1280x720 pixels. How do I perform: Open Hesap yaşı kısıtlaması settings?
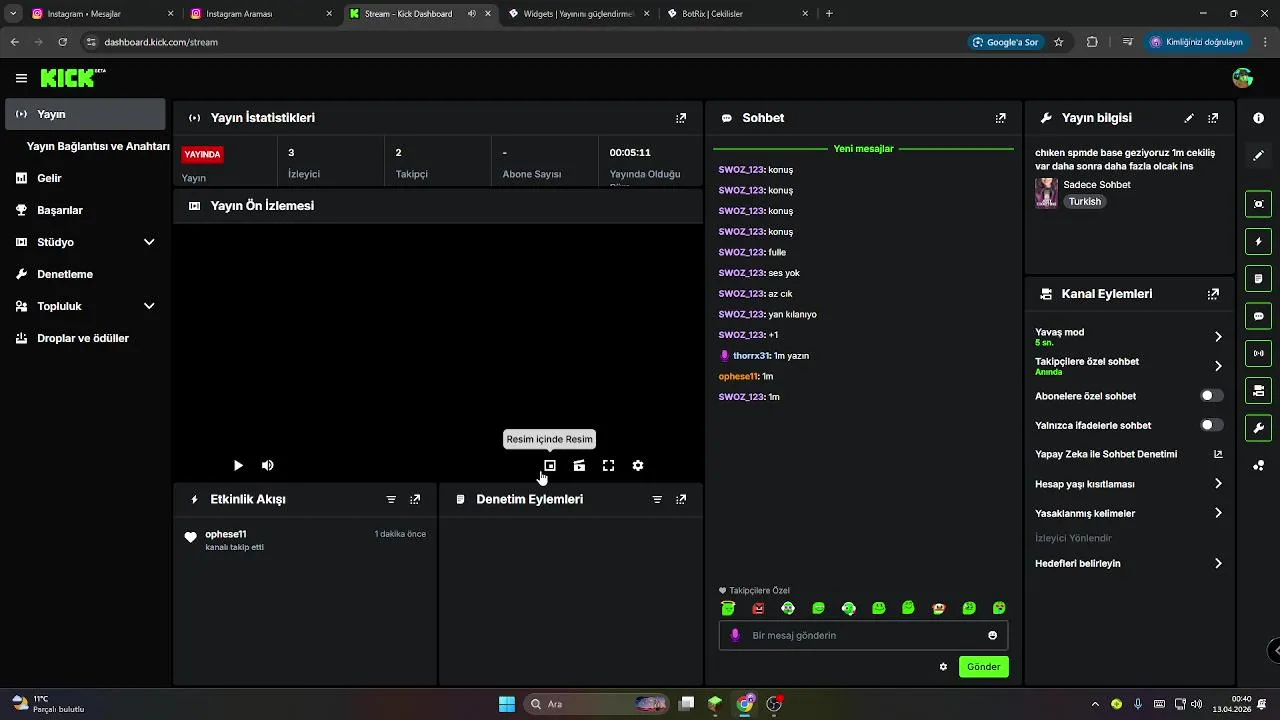(x=1129, y=484)
